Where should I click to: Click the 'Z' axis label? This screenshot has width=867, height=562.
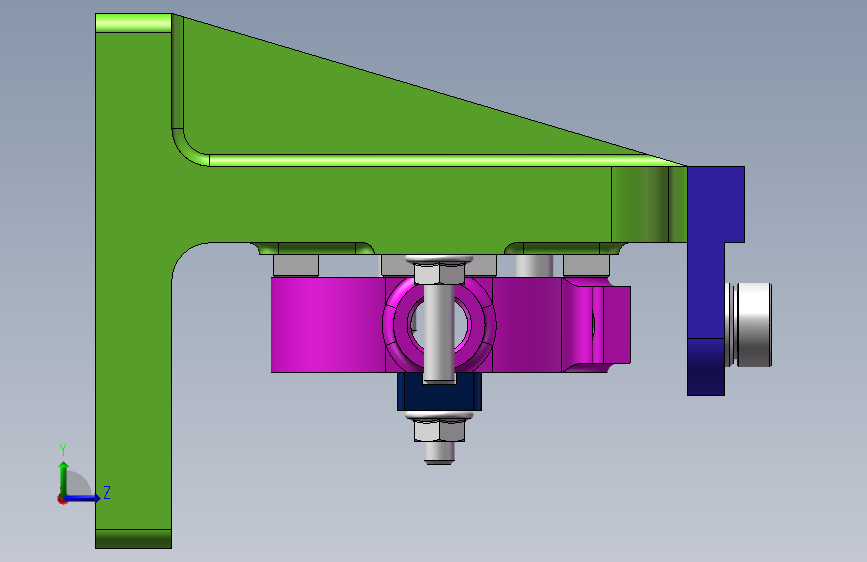point(107,492)
